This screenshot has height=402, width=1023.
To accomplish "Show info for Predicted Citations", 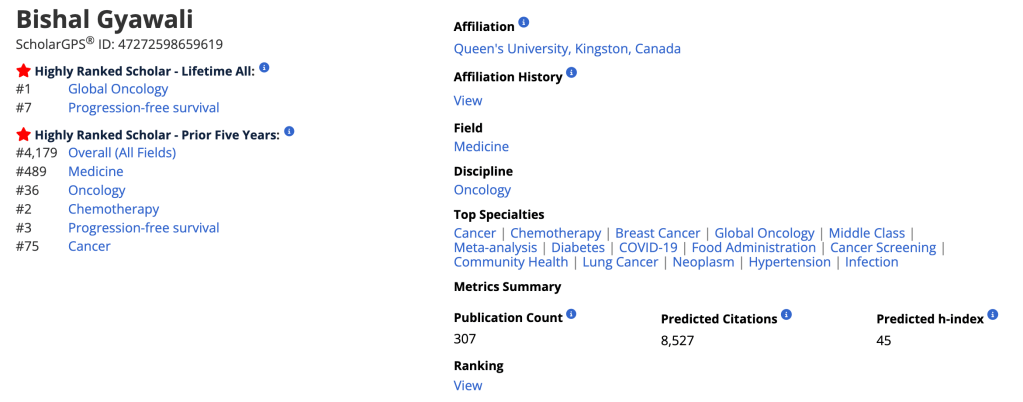I will 787,315.
